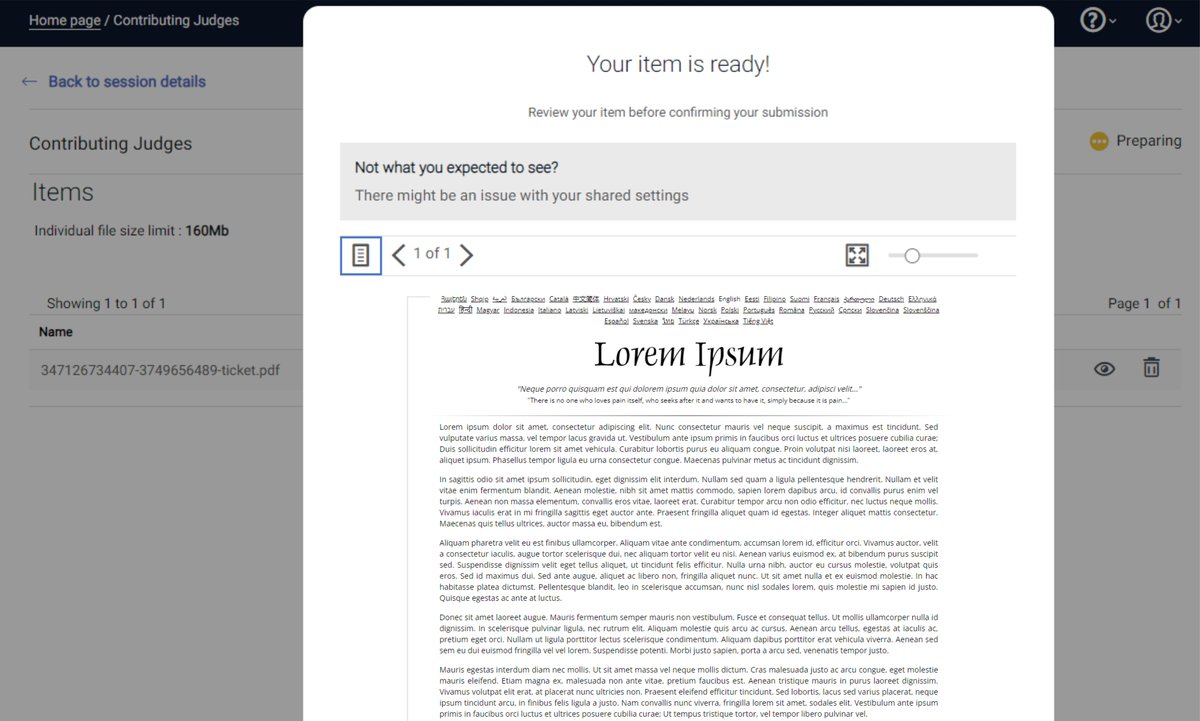1200x721 pixels.
Task: Open the Home page breadcrumb link
Action: point(65,20)
